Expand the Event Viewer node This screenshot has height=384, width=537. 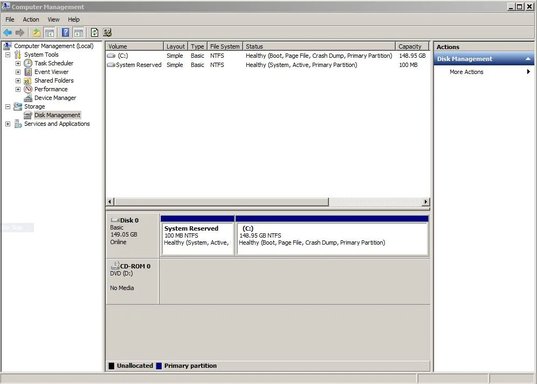pyautogui.click(x=18, y=72)
